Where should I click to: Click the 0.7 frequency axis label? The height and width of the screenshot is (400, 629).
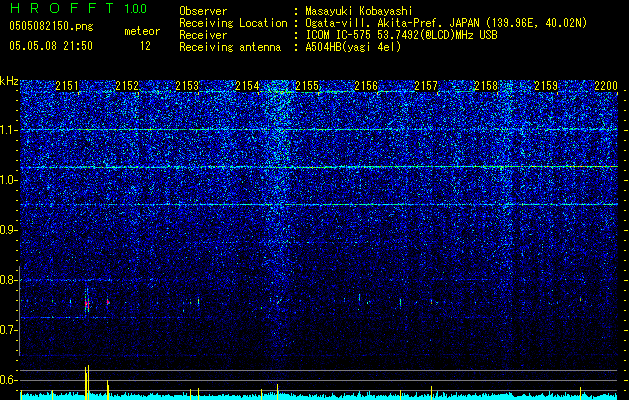point(7,330)
